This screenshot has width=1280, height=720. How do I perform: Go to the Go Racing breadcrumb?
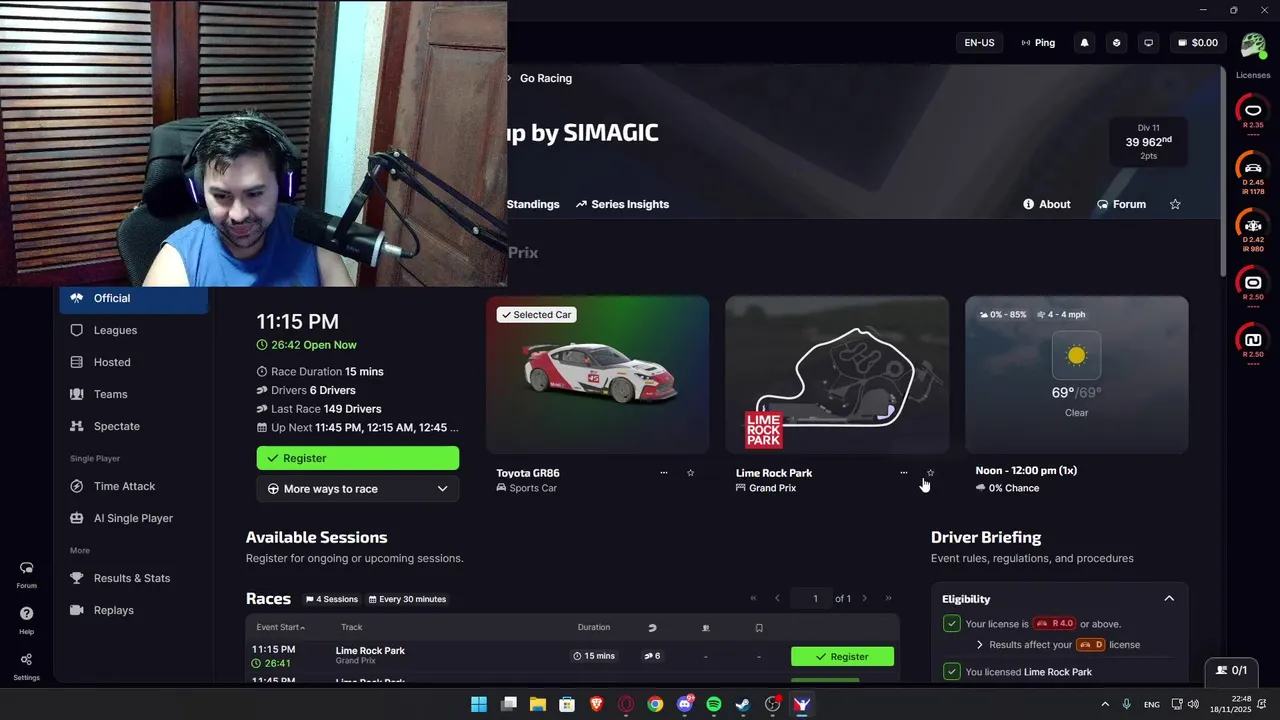[546, 78]
